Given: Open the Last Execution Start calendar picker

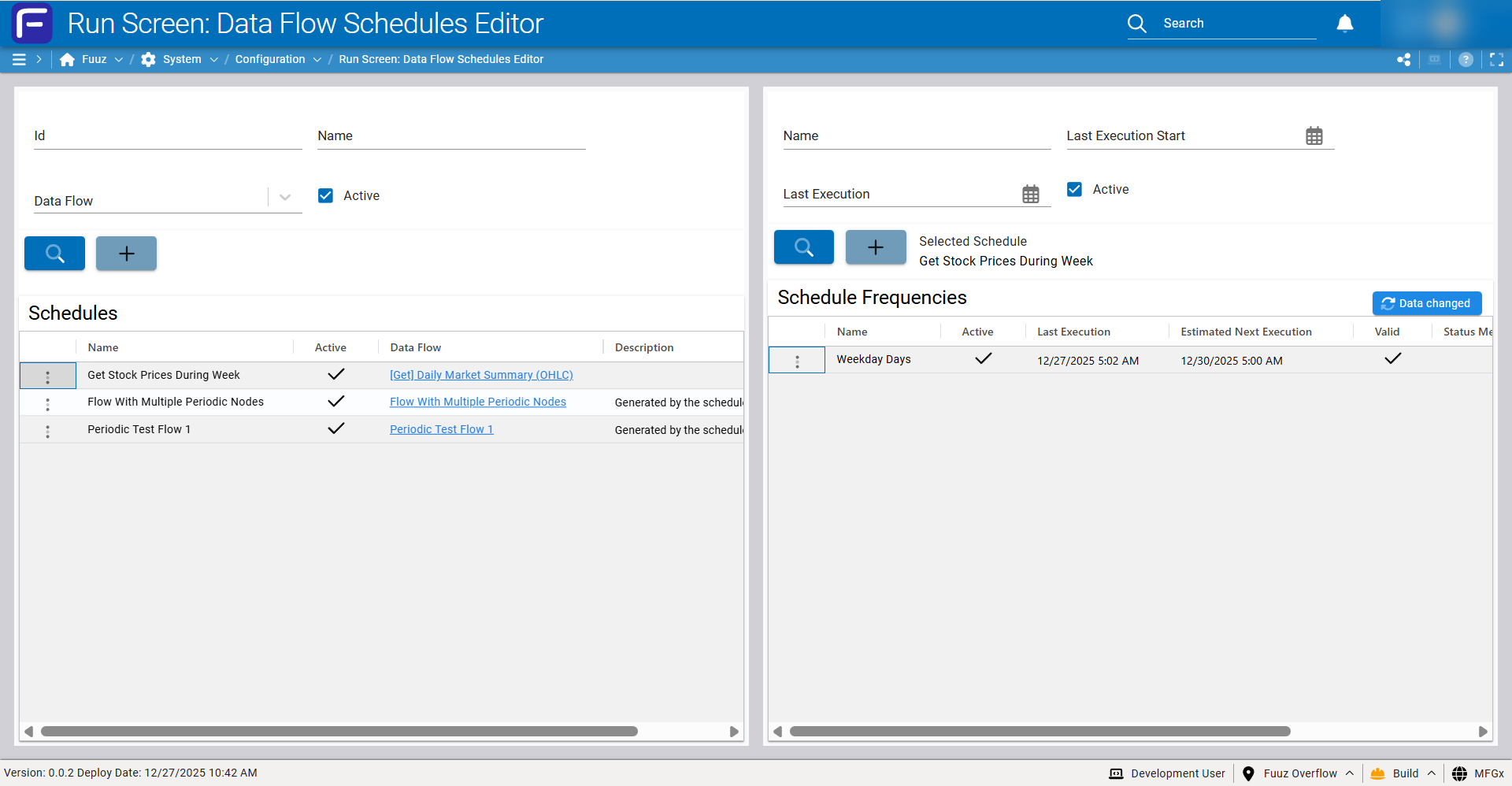Looking at the screenshot, I should point(1314,136).
